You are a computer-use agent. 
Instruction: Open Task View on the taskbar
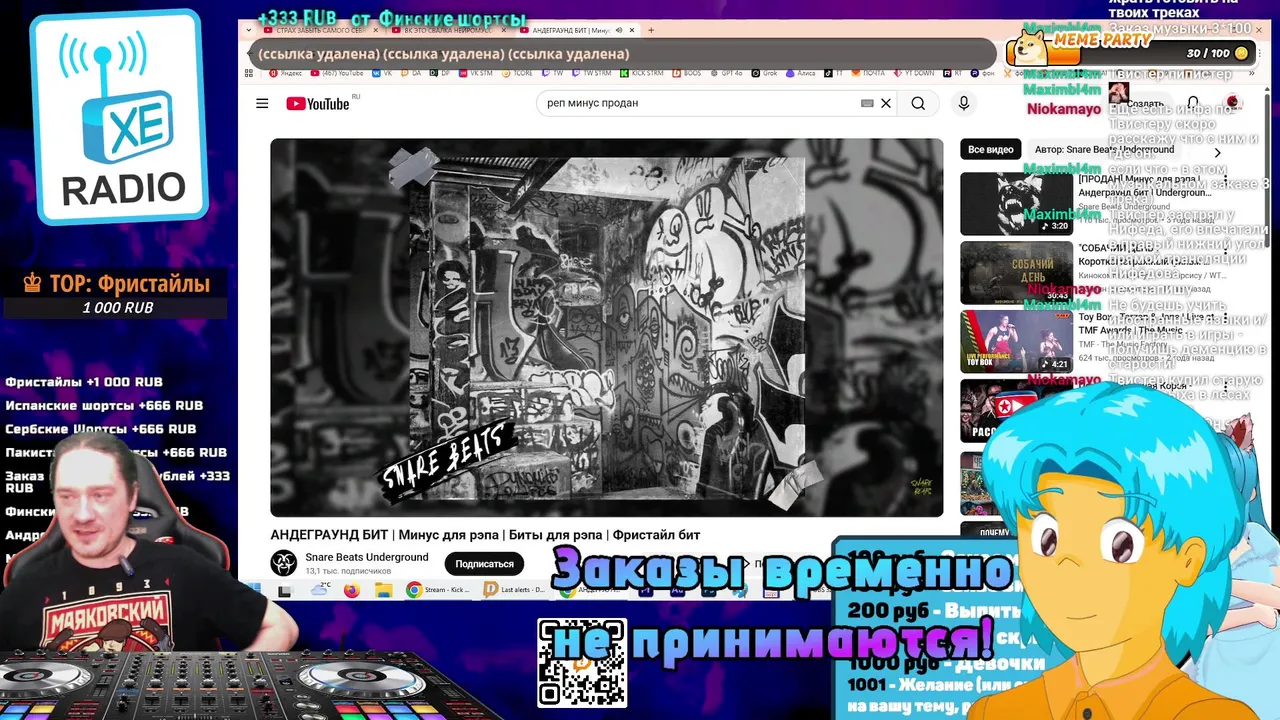pyautogui.click(x=284, y=591)
